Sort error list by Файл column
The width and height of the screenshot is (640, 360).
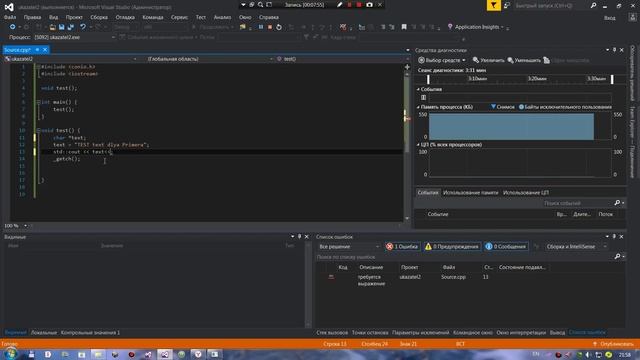pos(449,267)
